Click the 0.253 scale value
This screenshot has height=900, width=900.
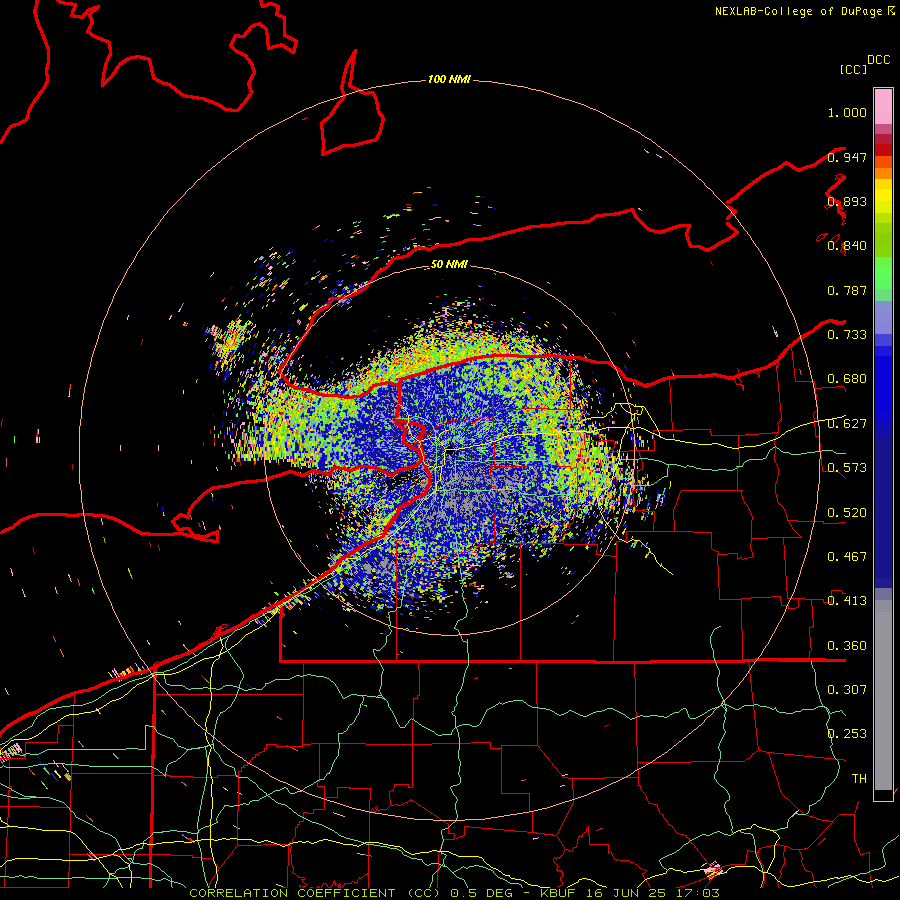tap(847, 734)
